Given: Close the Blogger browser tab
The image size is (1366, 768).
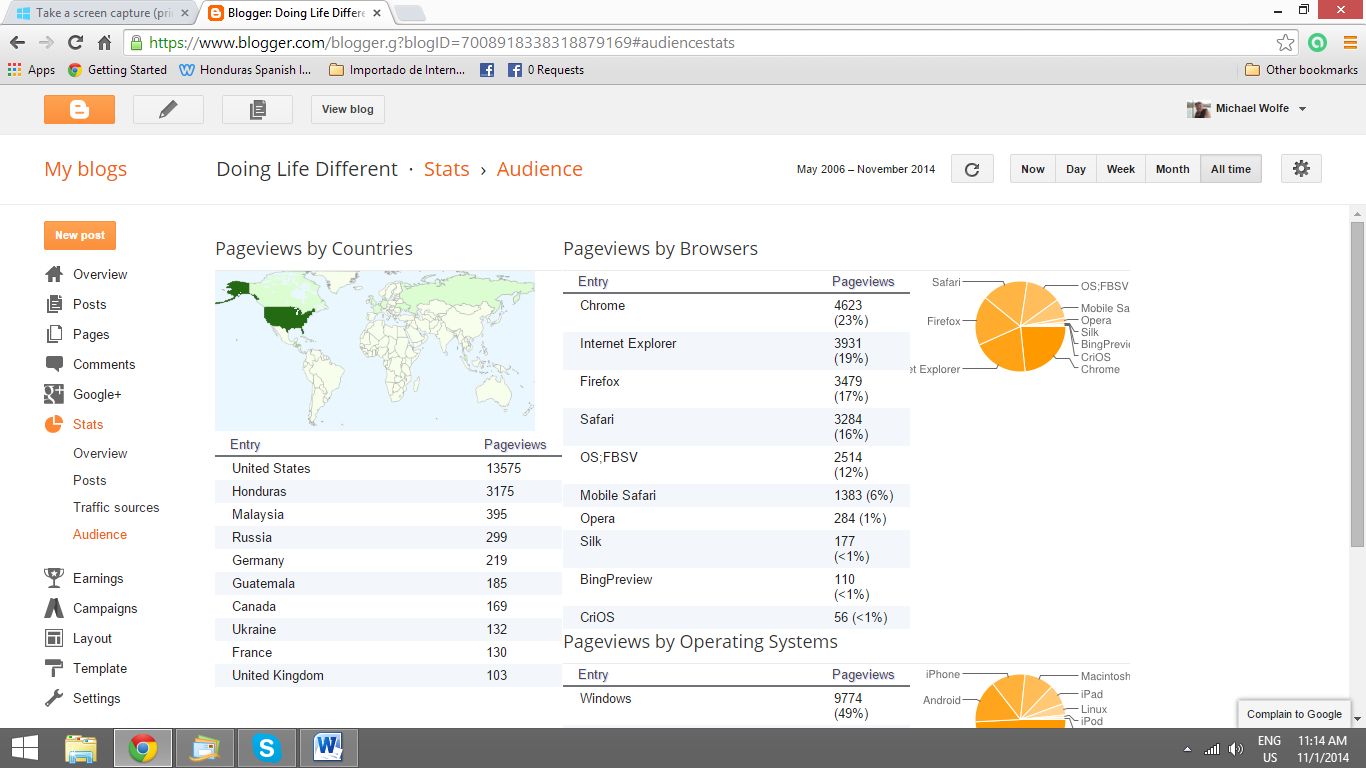Looking at the screenshot, I should point(375,14).
